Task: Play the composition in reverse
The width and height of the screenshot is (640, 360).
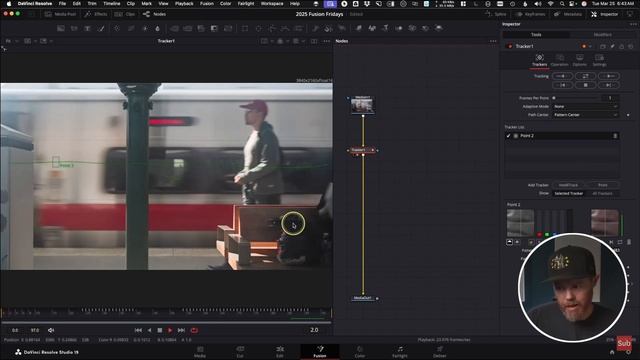Action: pos(149,330)
